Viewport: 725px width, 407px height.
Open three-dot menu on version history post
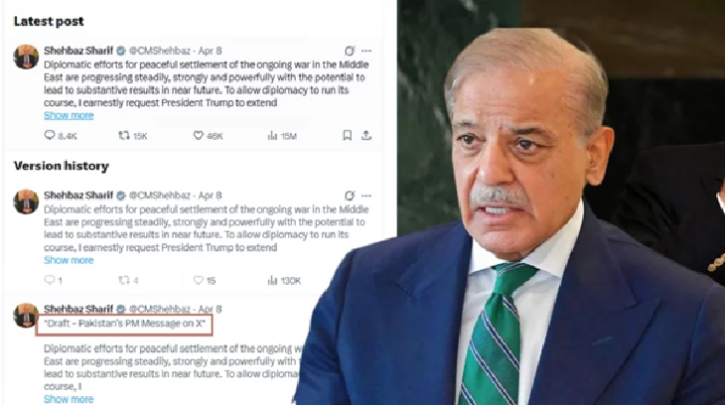coord(367,195)
